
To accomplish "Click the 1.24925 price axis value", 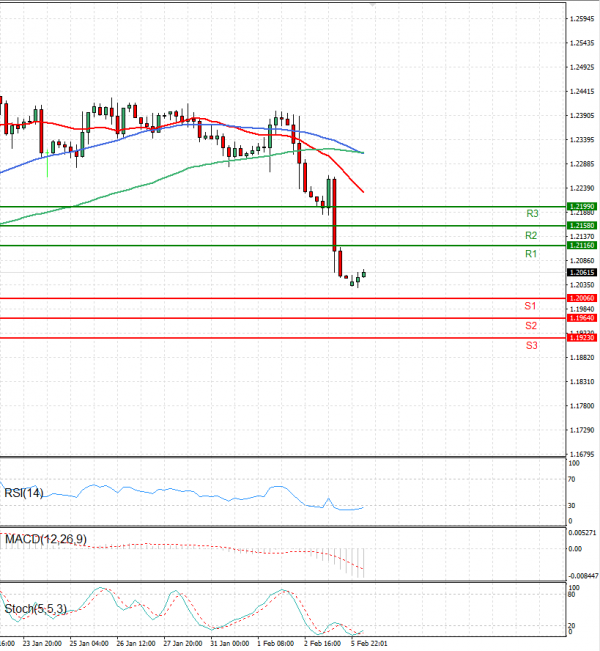I will (582, 67).
